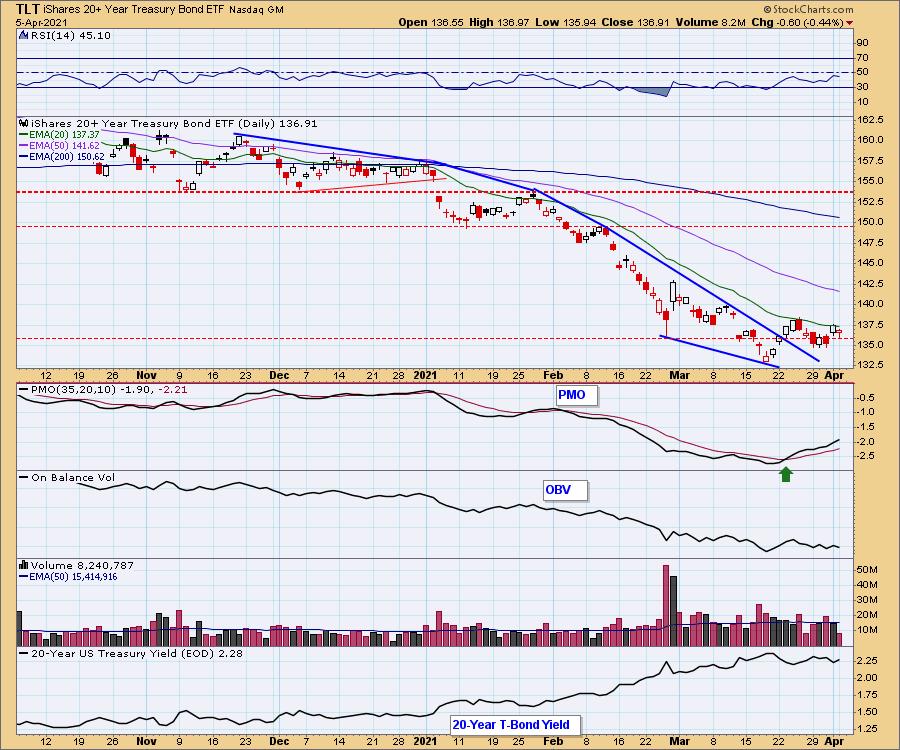
Task: Click the chart title 'iShares 20+ Year Treasury Bond ETF'
Action: pyautogui.click(x=133, y=10)
